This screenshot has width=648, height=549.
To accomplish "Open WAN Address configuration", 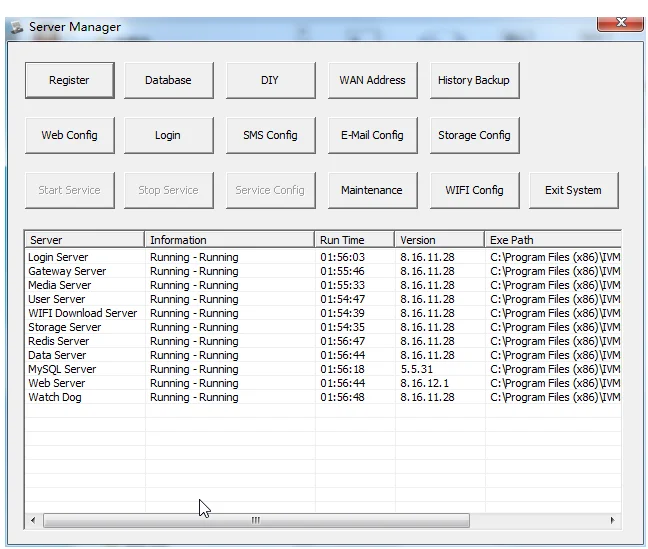I will pos(372,80).
